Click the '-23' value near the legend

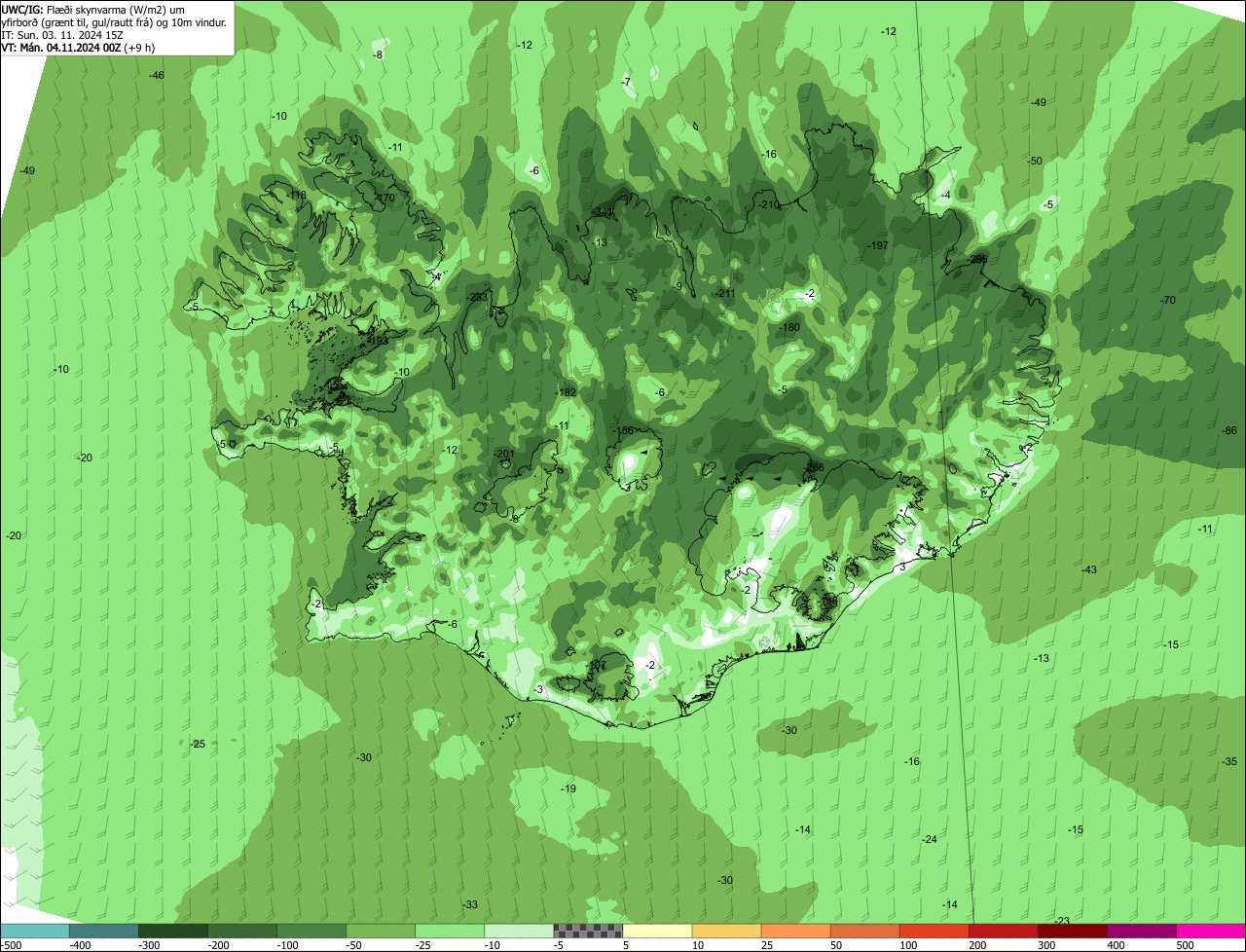point(1062,921)
